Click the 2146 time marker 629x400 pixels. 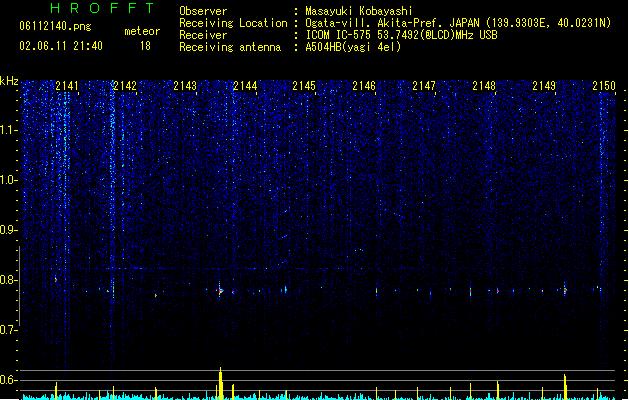coord(364,86)
